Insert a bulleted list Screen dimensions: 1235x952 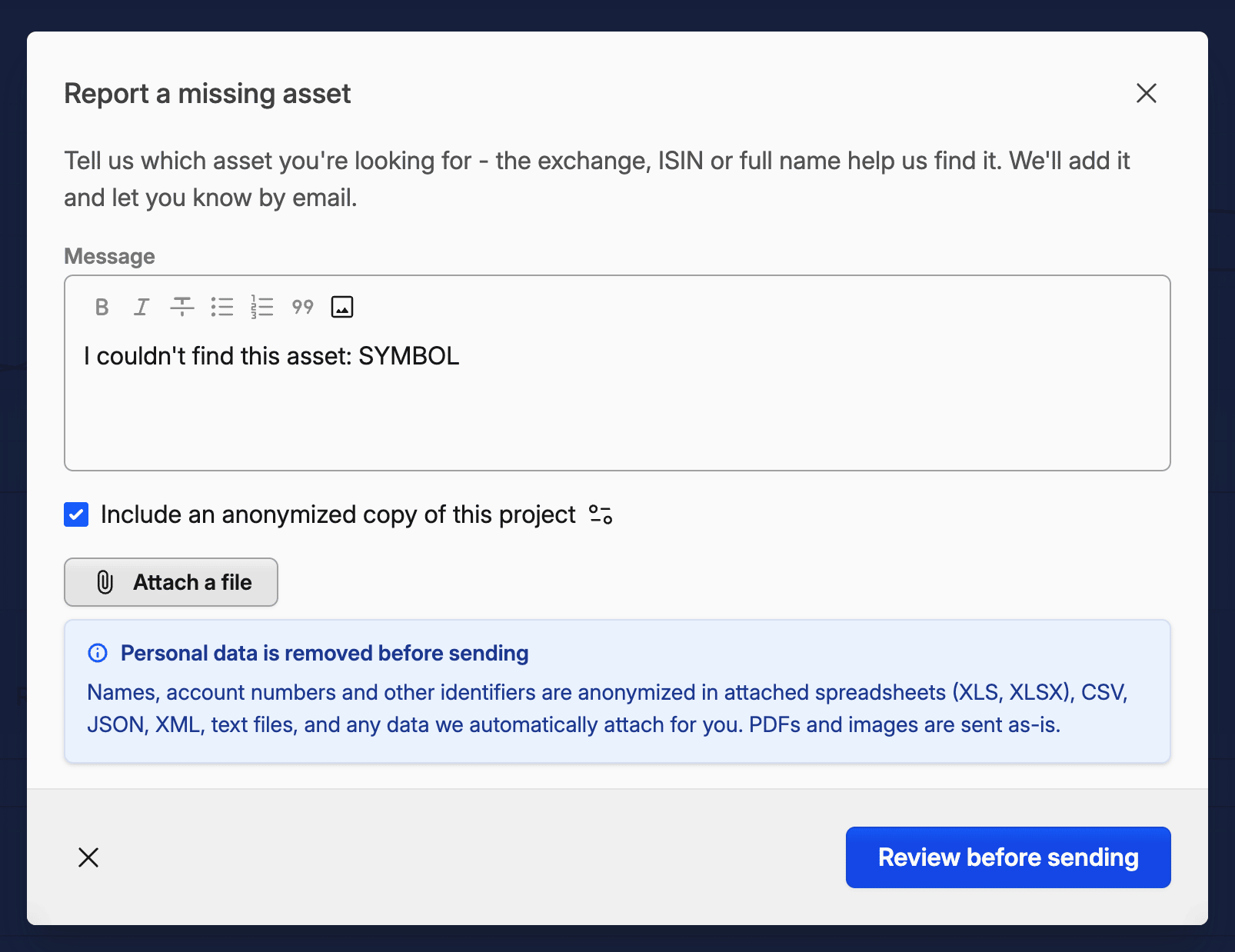tap(222, 307)
